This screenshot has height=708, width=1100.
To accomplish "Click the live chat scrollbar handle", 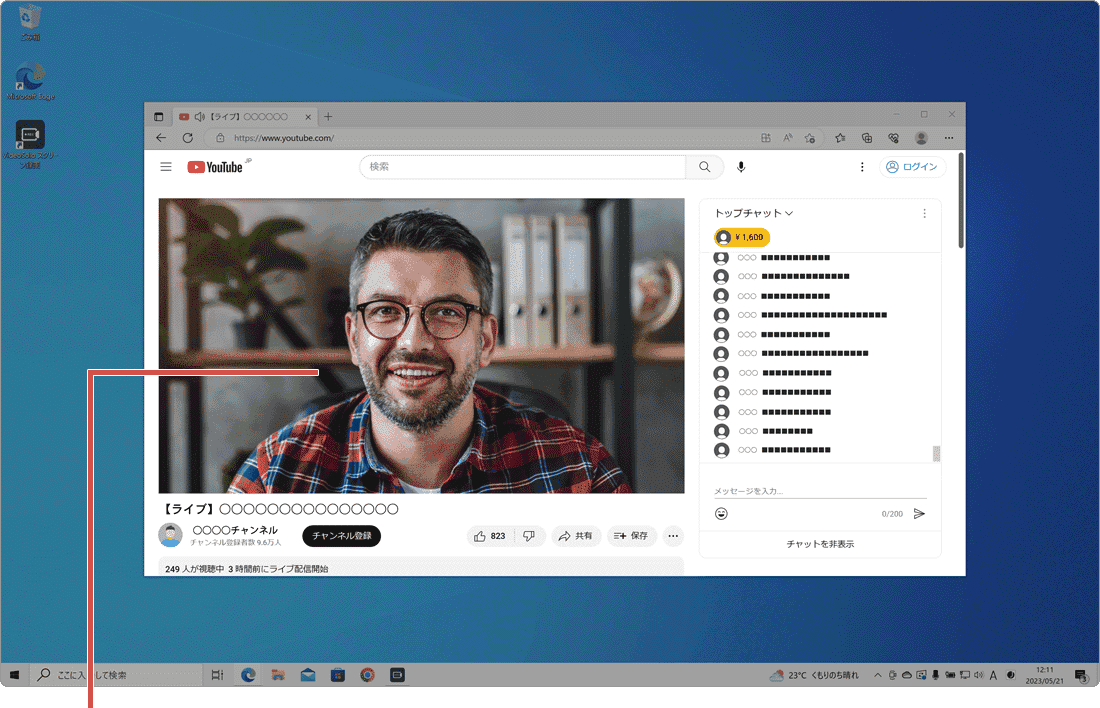I will (x=937, y=454).
